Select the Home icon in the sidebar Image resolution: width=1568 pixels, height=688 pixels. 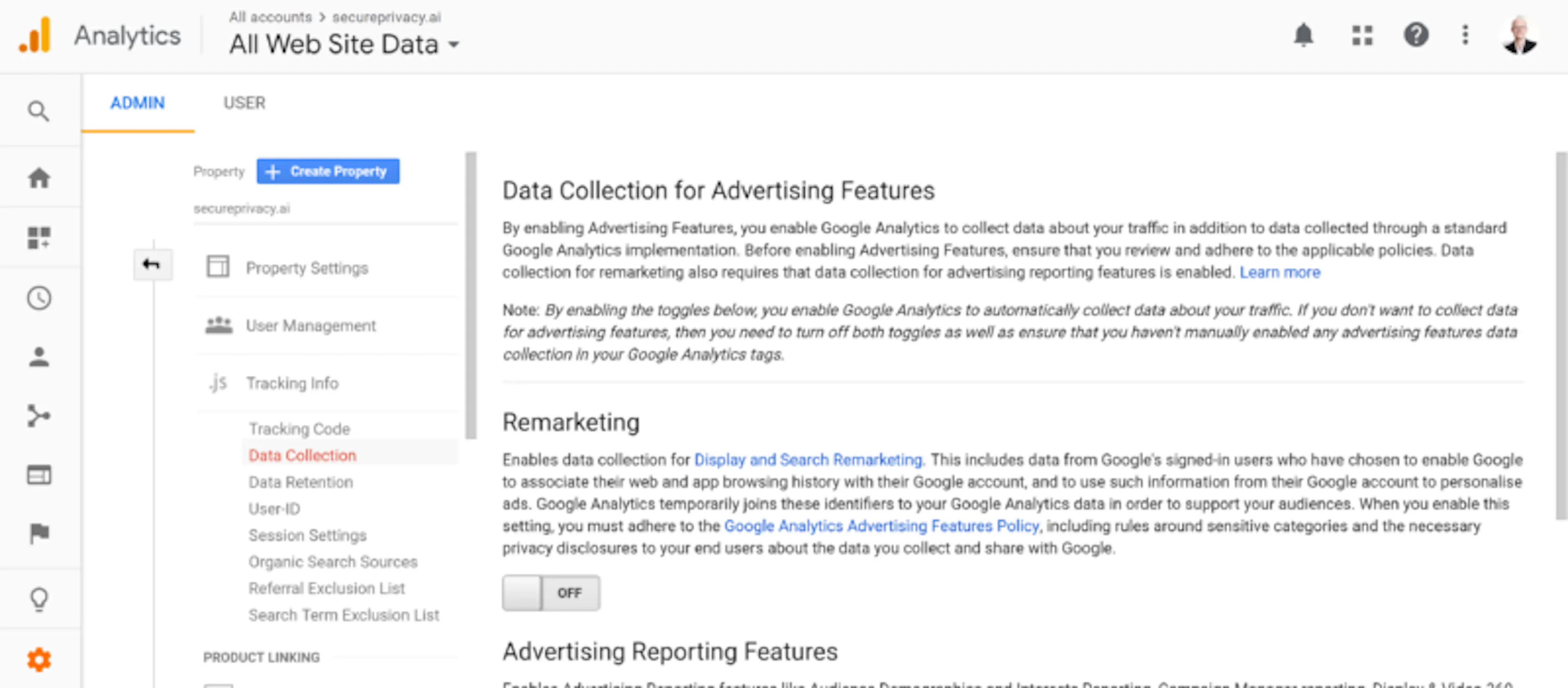[39, 177]
